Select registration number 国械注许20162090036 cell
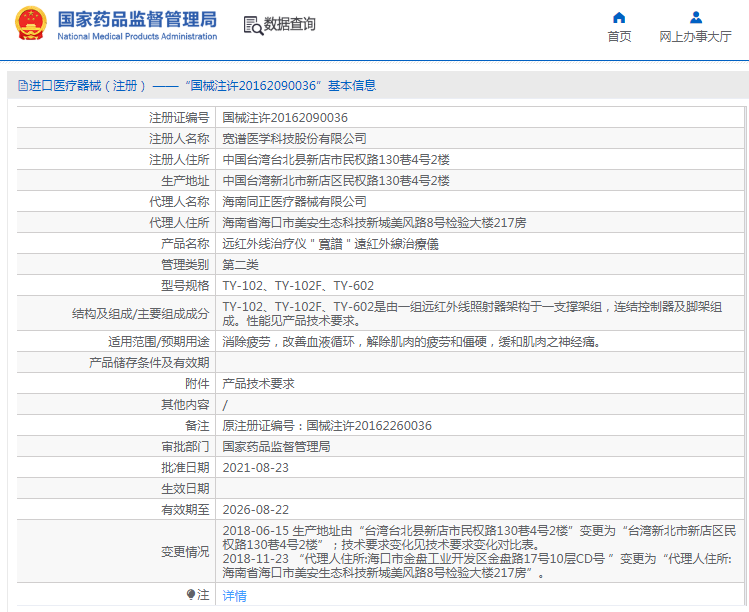Image resolution: width=749 pixels, height=612 pixels. 285,118
